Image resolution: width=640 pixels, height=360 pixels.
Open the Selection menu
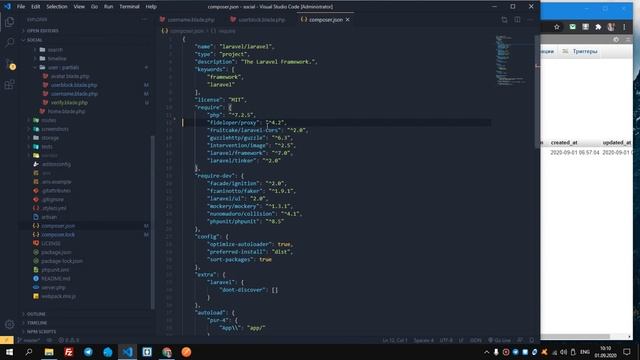click(57, 7)
